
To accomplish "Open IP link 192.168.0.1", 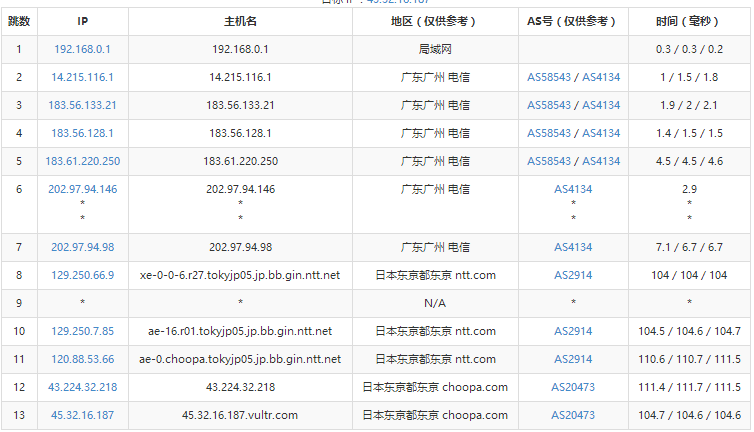I will (82, 49).
